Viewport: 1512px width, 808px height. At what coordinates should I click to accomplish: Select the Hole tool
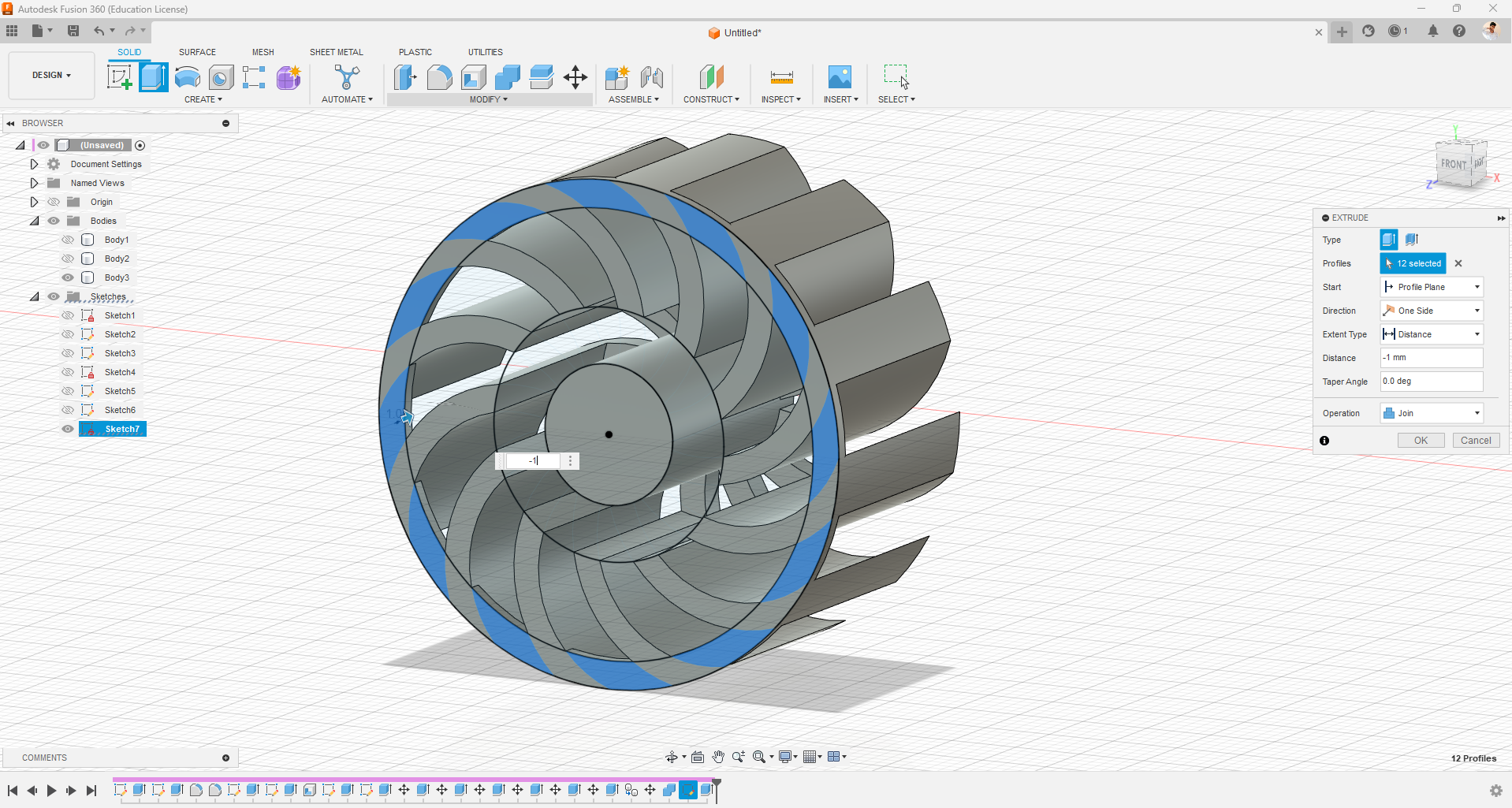(222, 77)
